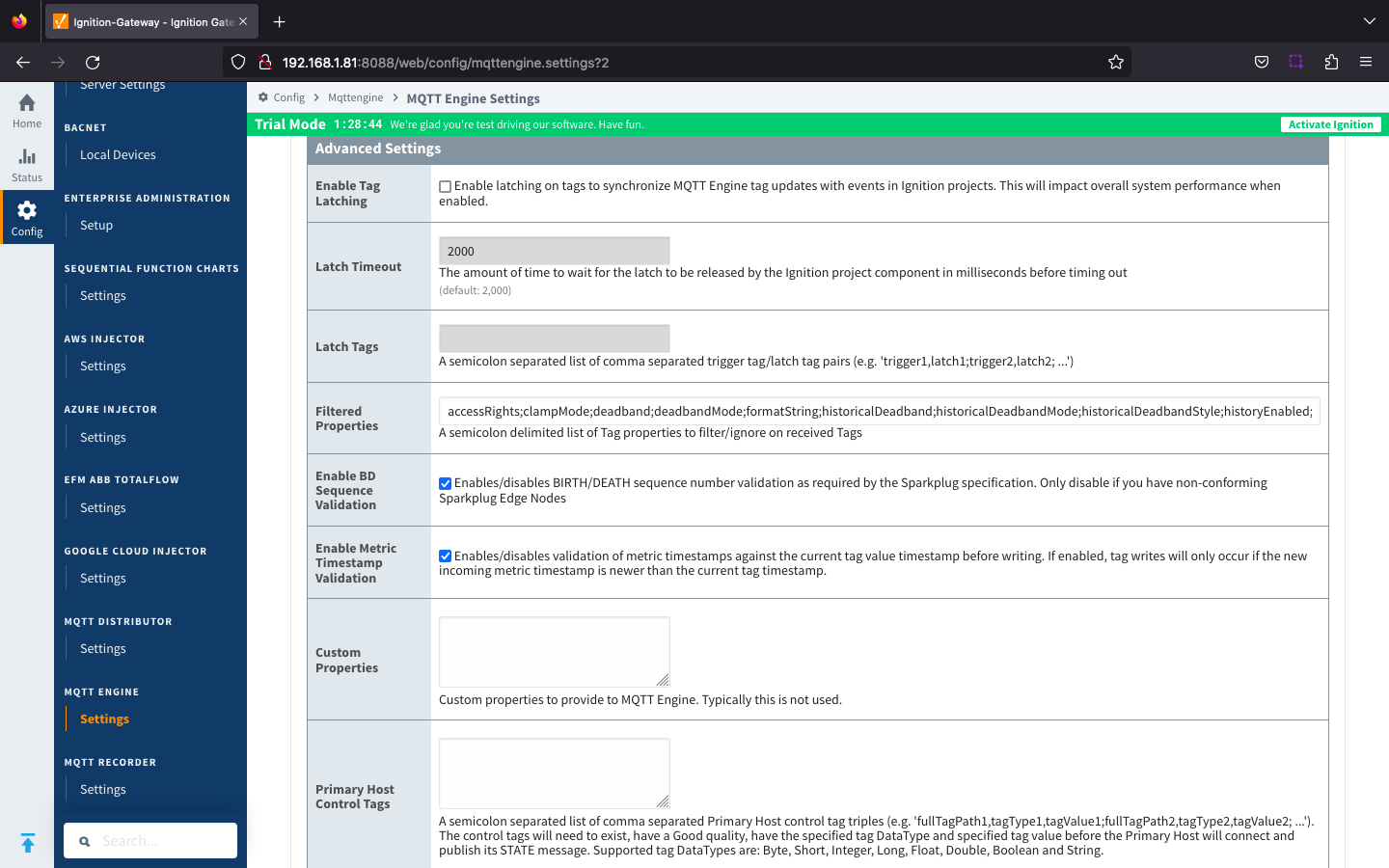
Task: Click the purple screenshot toolbar icon
Action: coord(1295,62)
